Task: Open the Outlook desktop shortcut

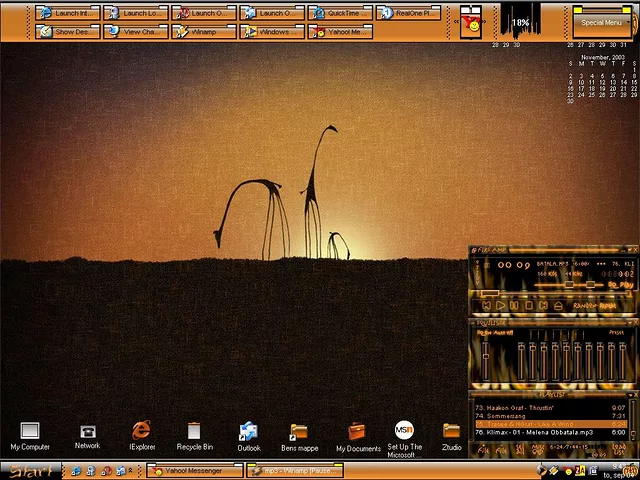Action: click(248, 432)
